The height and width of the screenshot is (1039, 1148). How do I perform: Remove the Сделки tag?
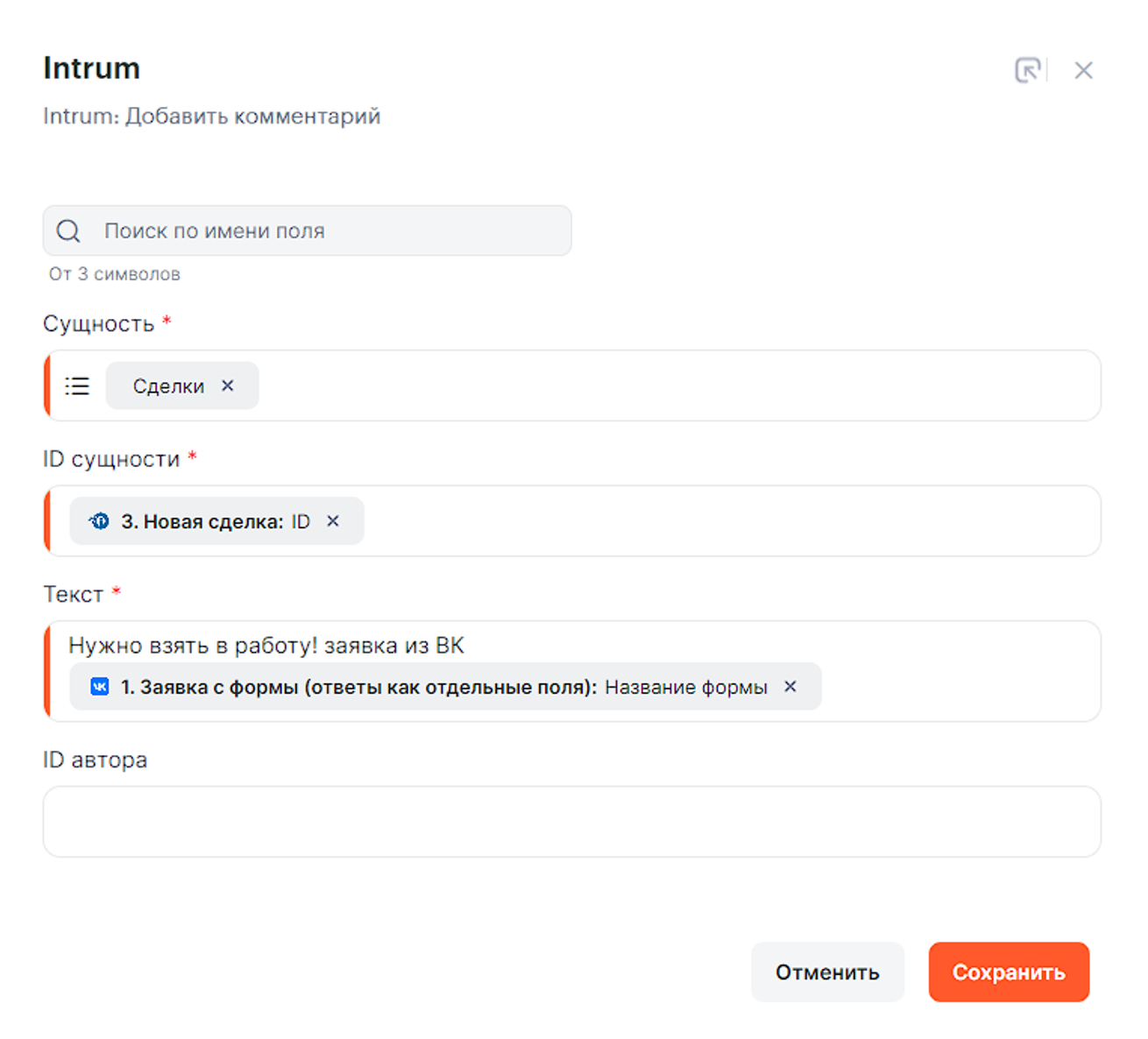[228, 385]
